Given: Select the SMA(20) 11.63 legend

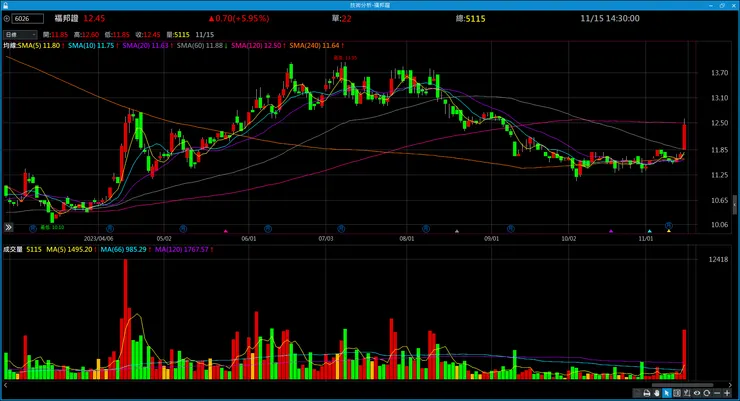Looking at the screenshot, I should [147, 46].
